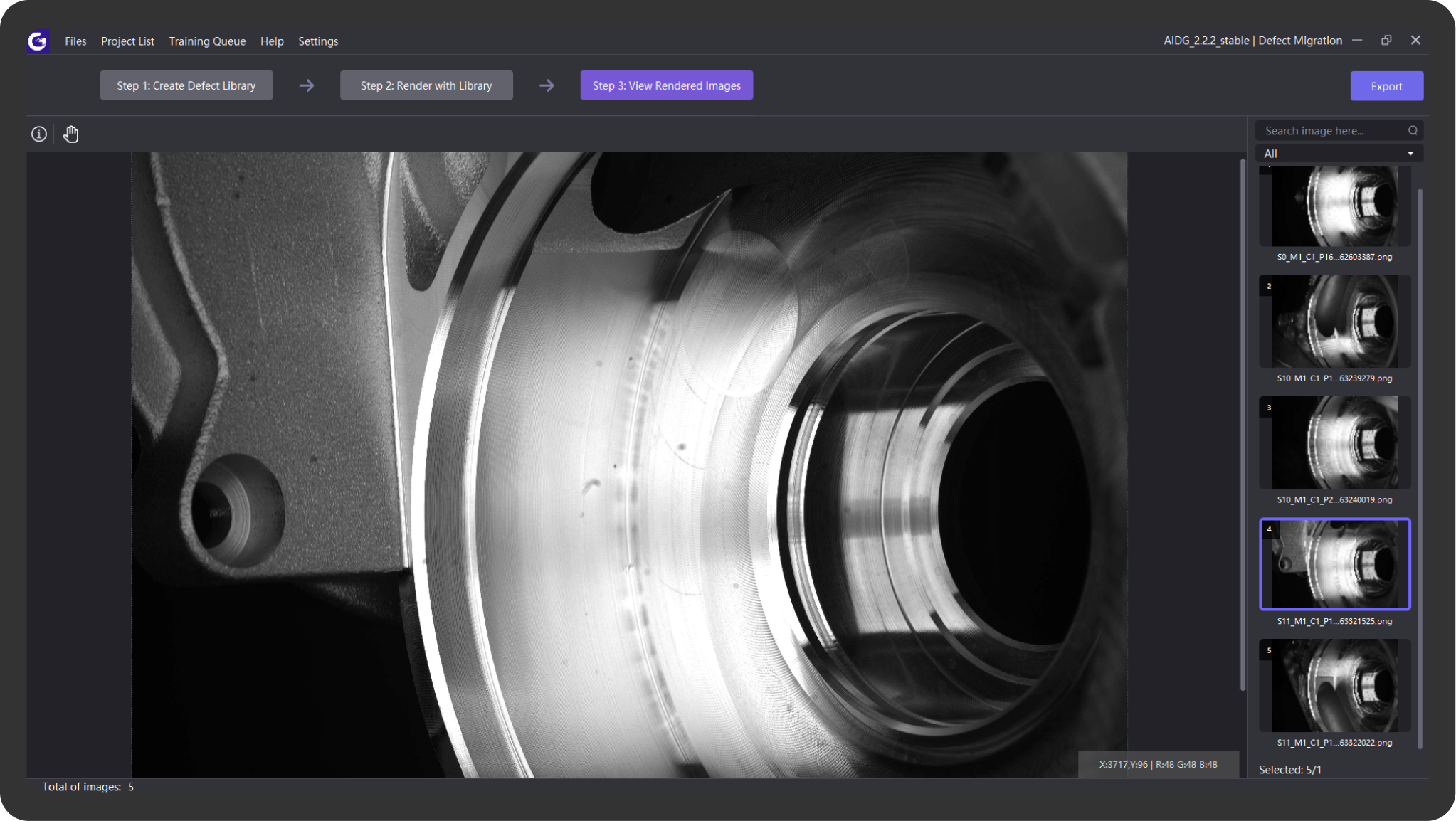
Task: Minimize the application window
Action: click(x=1357, y=41)
